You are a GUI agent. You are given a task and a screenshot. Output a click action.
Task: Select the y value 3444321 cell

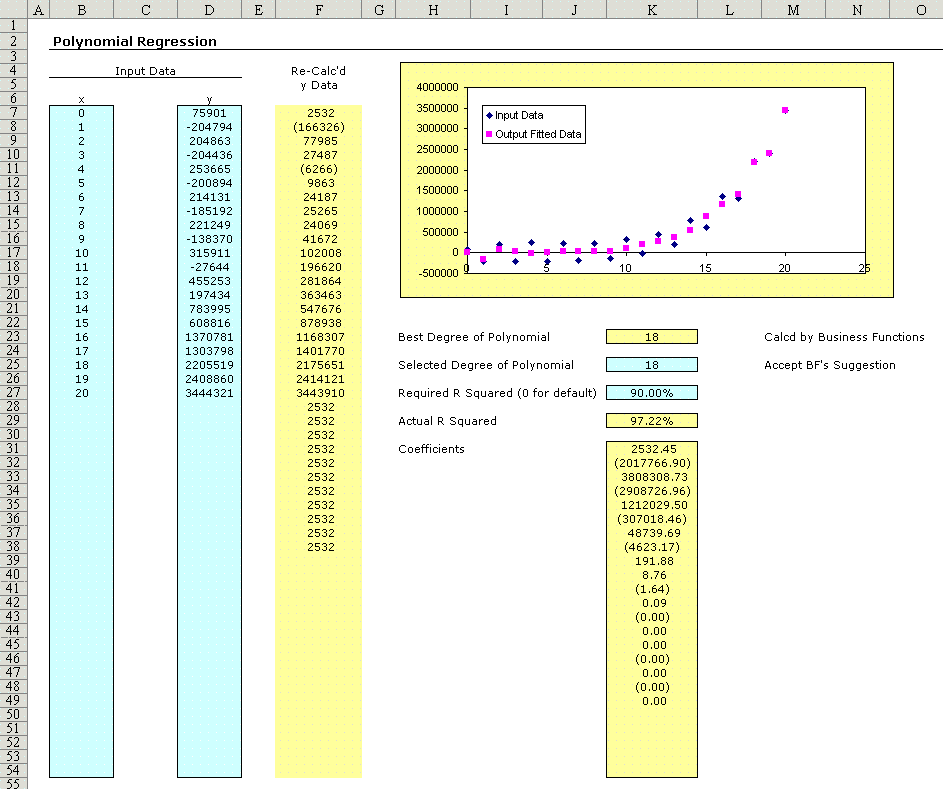(209, 394)
